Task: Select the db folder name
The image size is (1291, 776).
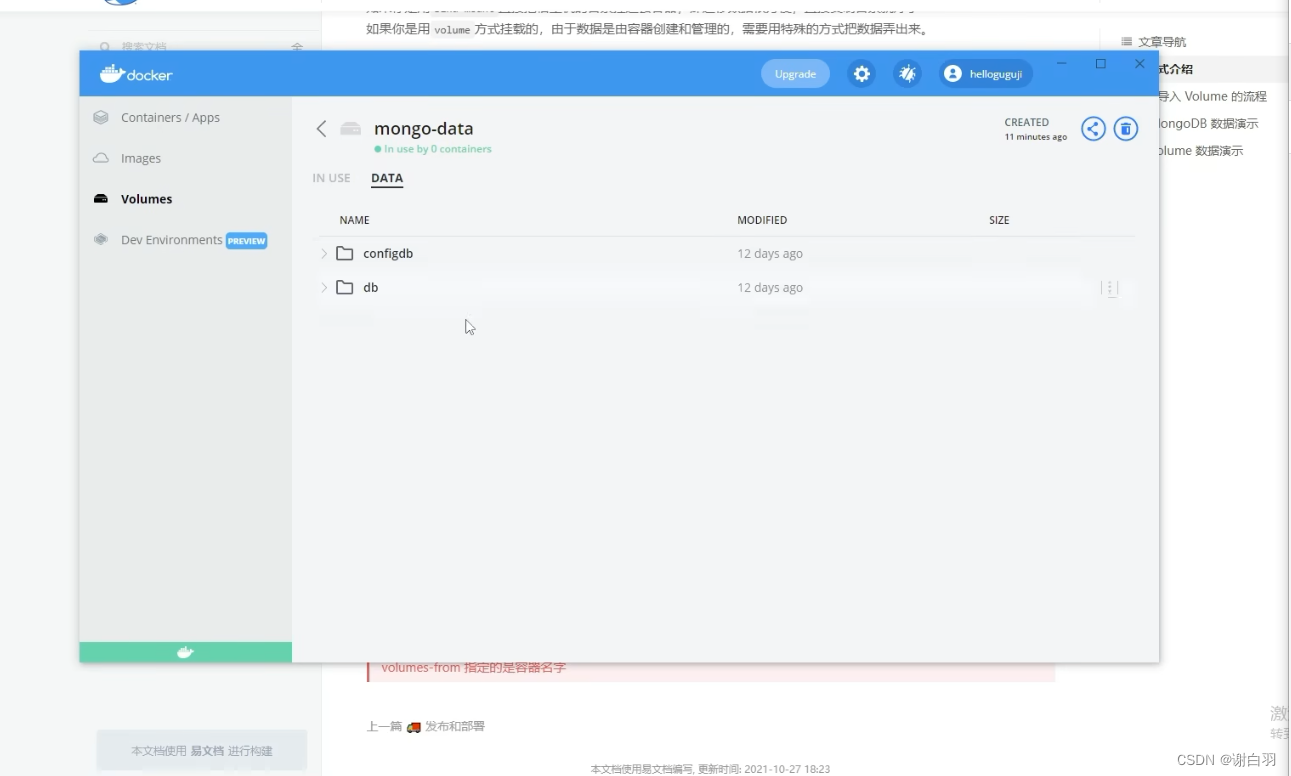Action: point(371,288)
